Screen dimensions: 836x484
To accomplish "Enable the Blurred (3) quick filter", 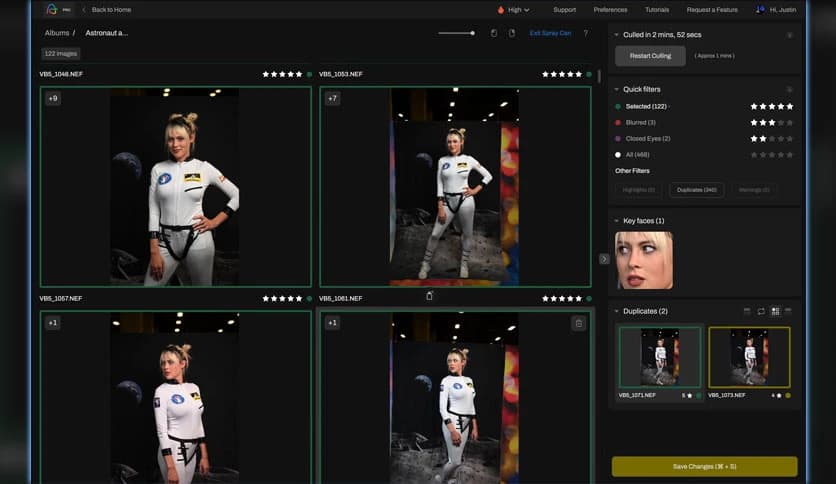I will point(641,122).
